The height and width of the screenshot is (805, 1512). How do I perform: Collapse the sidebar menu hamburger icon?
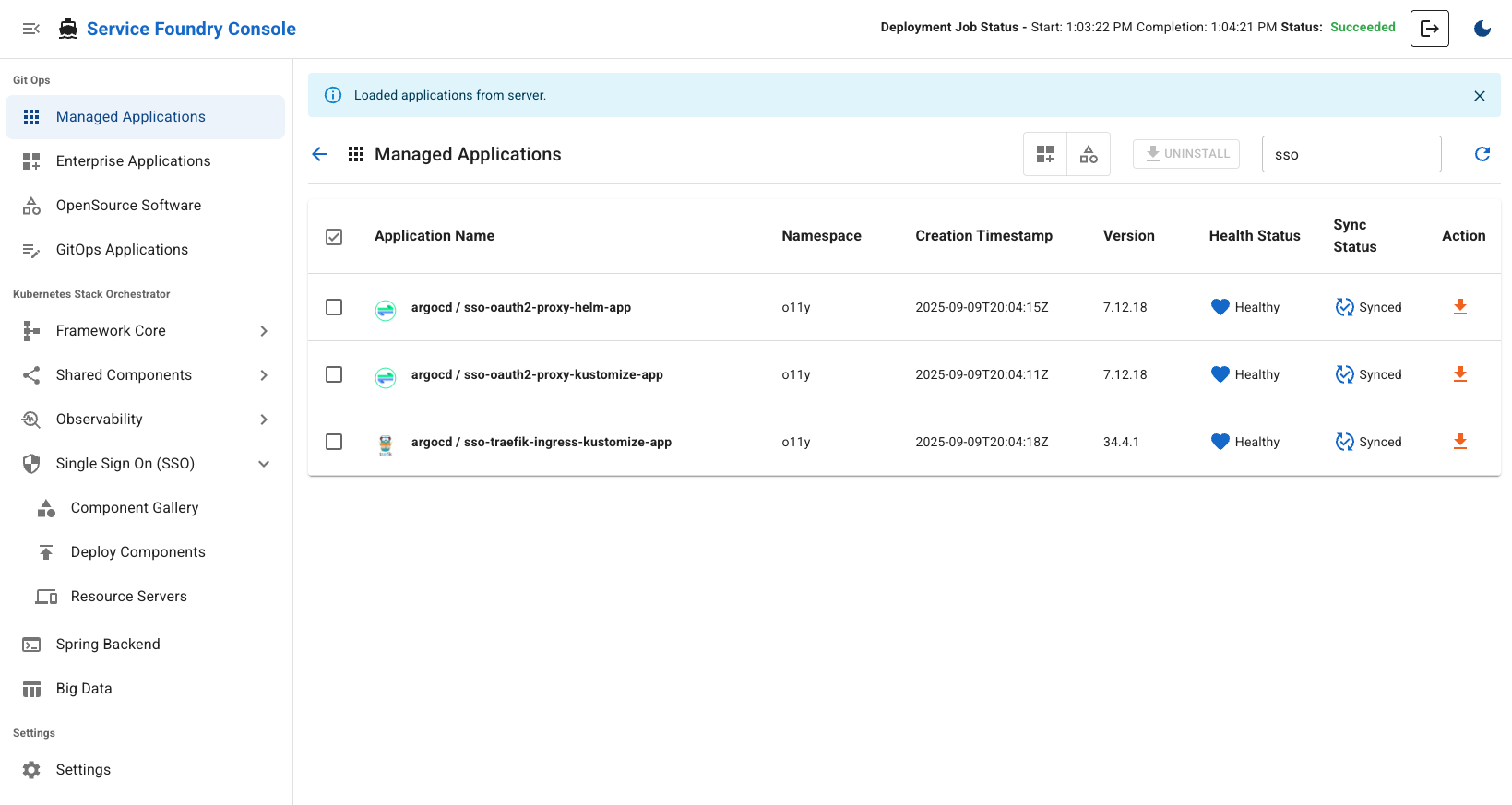[31, 29]
